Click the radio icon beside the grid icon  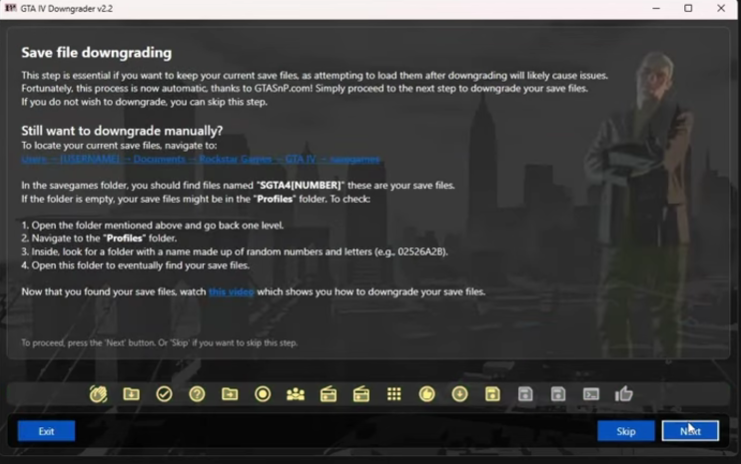362,394
